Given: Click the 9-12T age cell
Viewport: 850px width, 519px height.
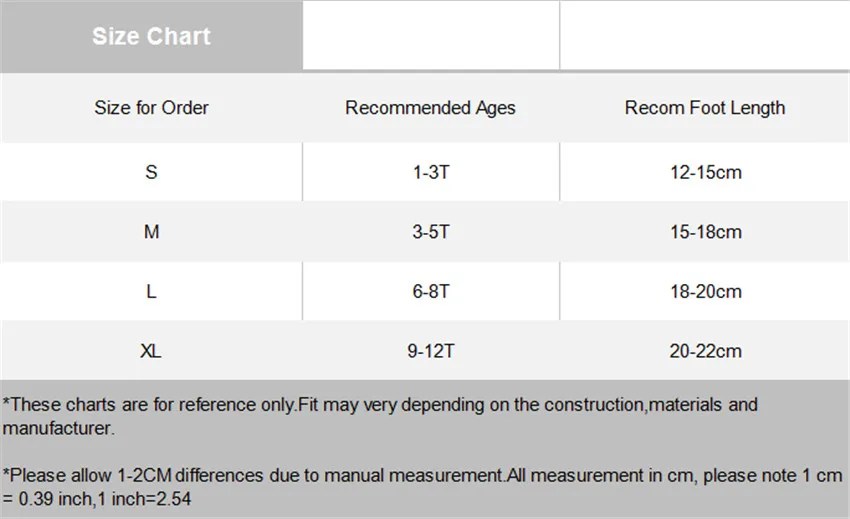Looking at the screenshot, I should point(431,351).
